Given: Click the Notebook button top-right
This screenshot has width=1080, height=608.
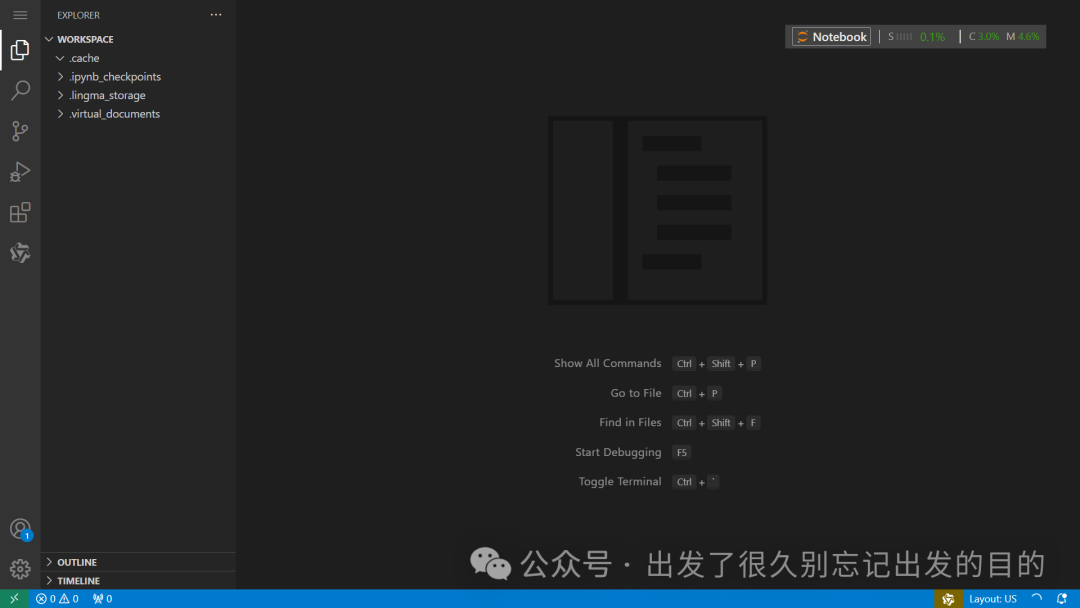Looking at the screenshot, I should (830, 36).
